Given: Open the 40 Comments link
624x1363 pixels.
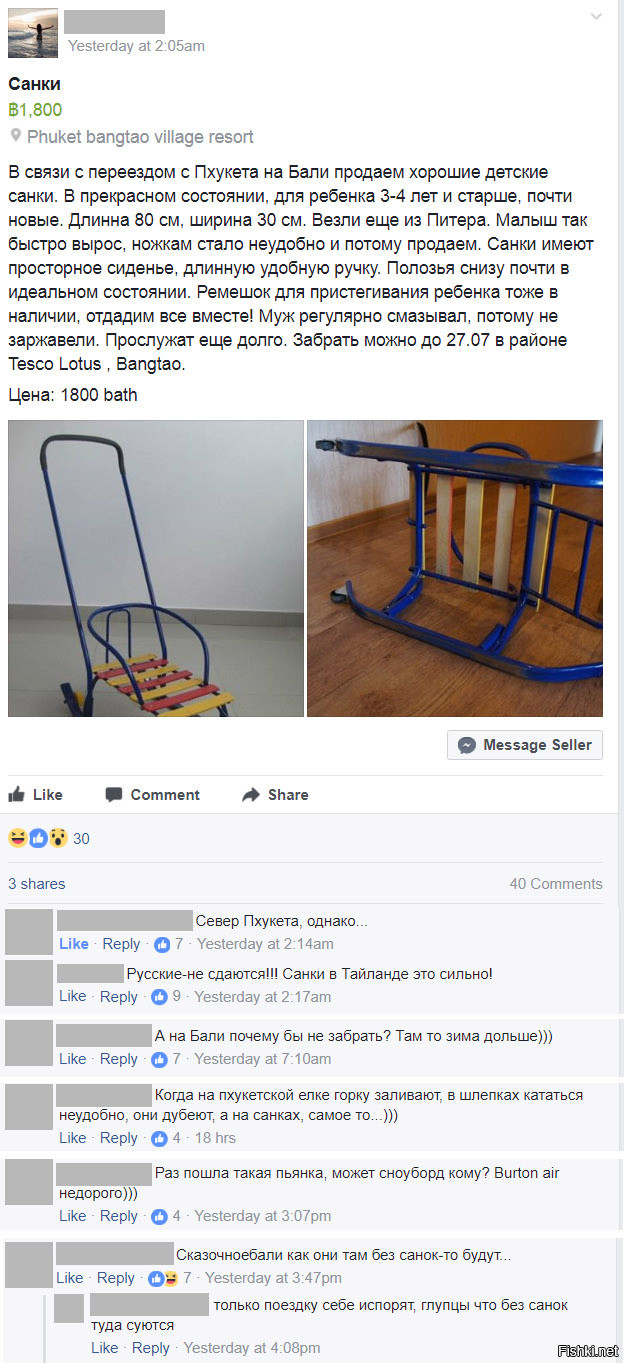Looking at the screenshot, I should pyautogui.click(x=556, y=884).
